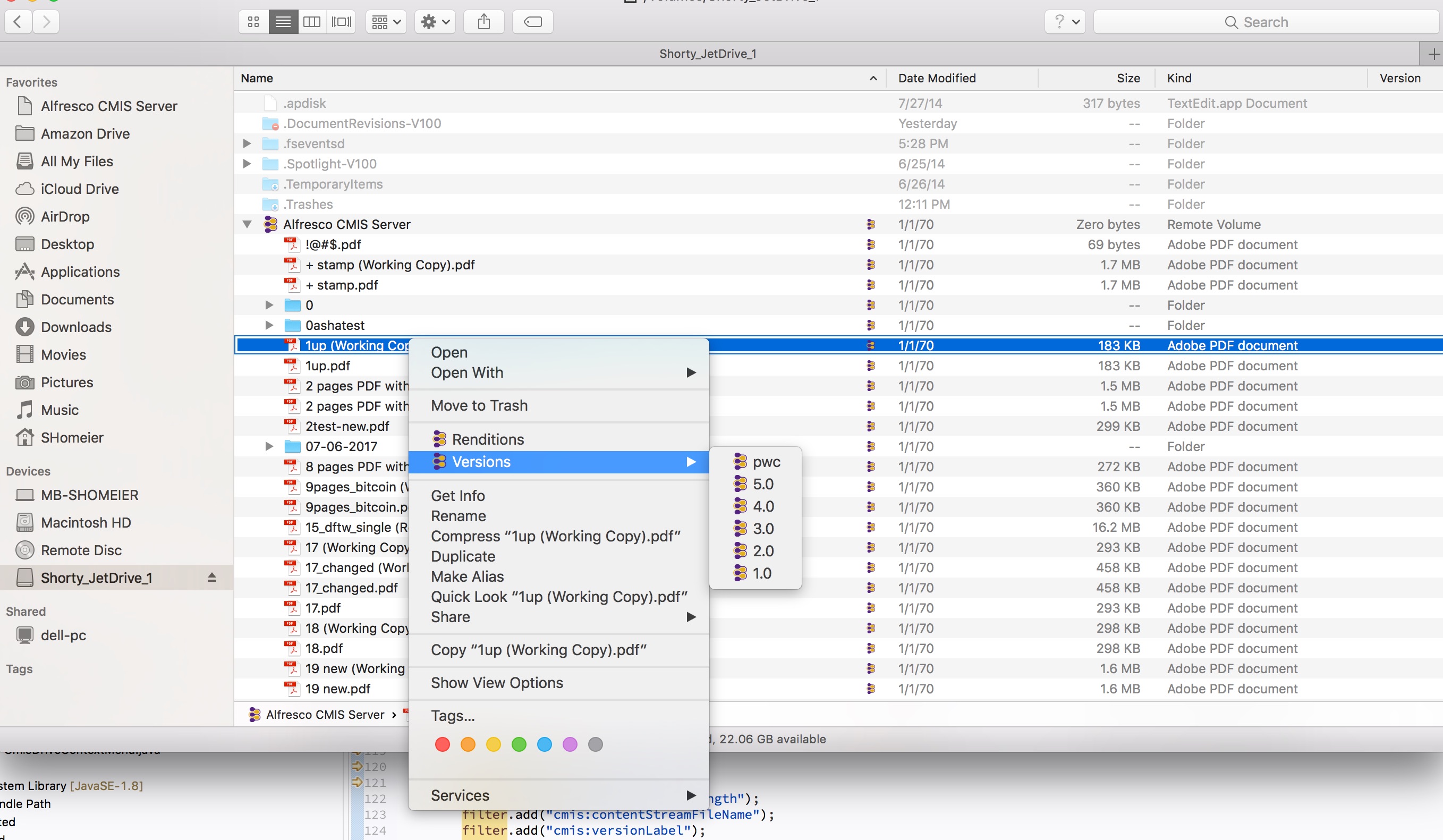Expand the 0ashatest folder
The height and width of the screenshot is (840, 1443).
(269, 325)
